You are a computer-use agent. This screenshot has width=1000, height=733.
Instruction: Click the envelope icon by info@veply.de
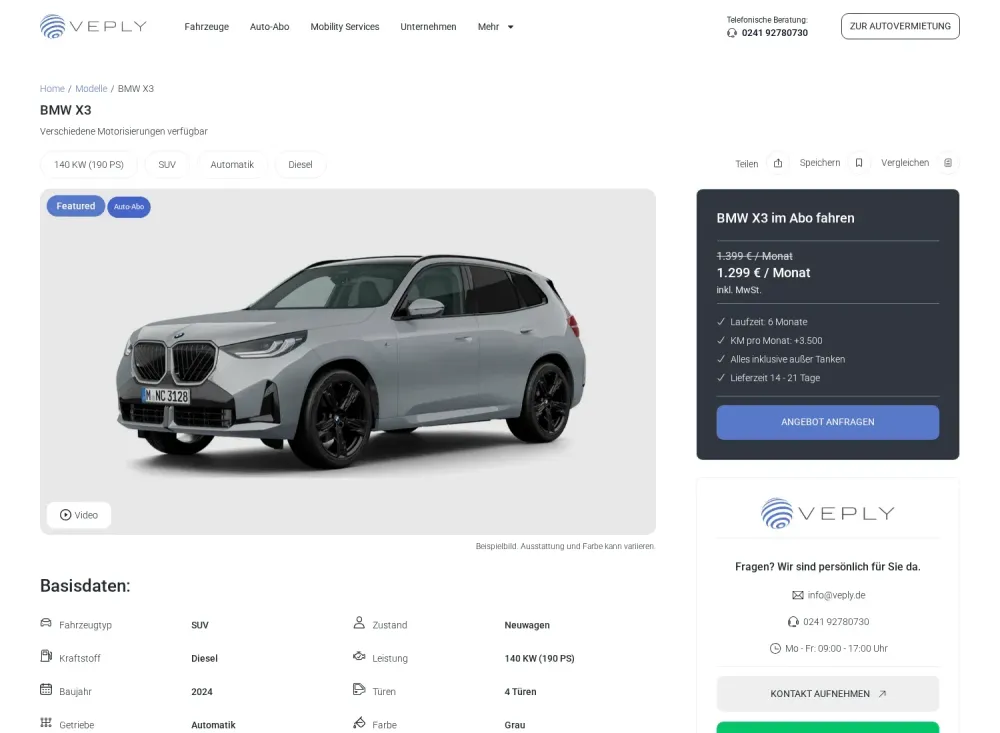tap(797, 595)
